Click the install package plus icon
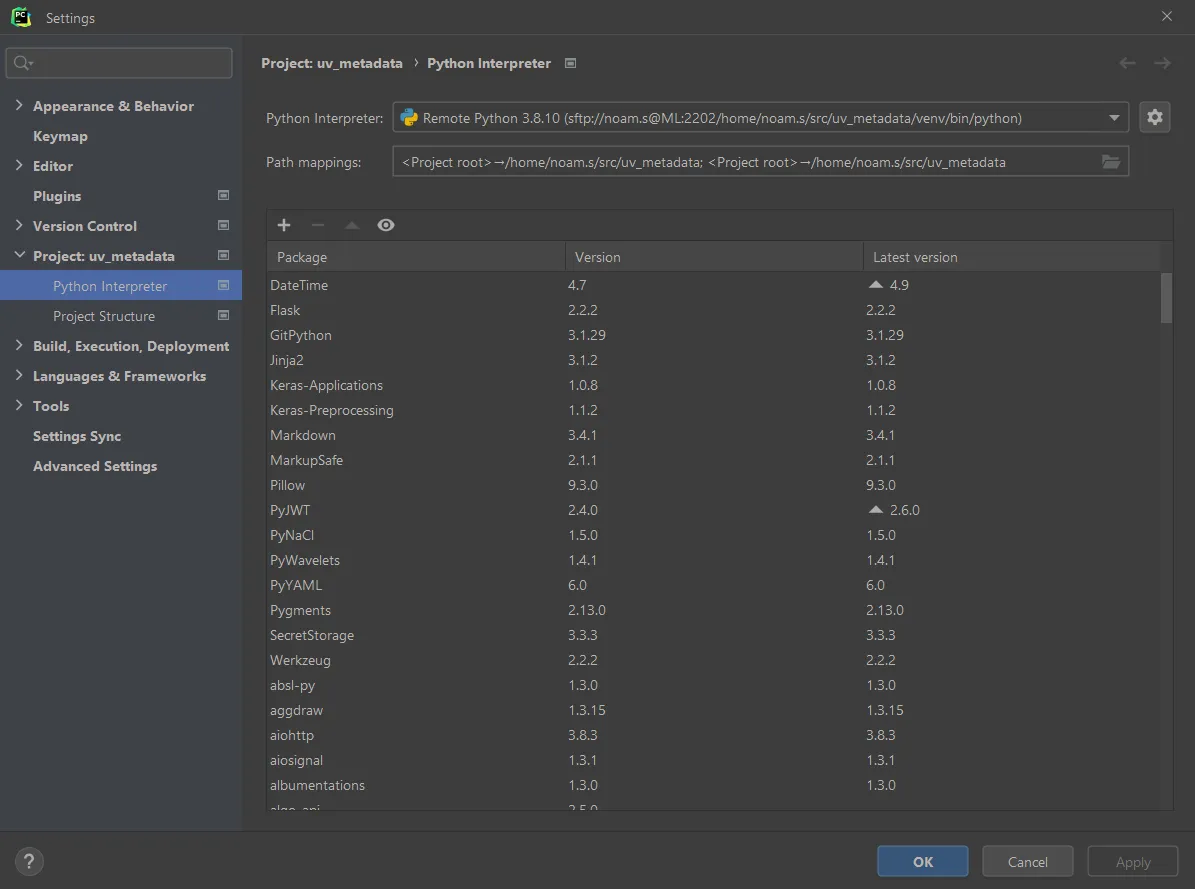 [284, 225]
